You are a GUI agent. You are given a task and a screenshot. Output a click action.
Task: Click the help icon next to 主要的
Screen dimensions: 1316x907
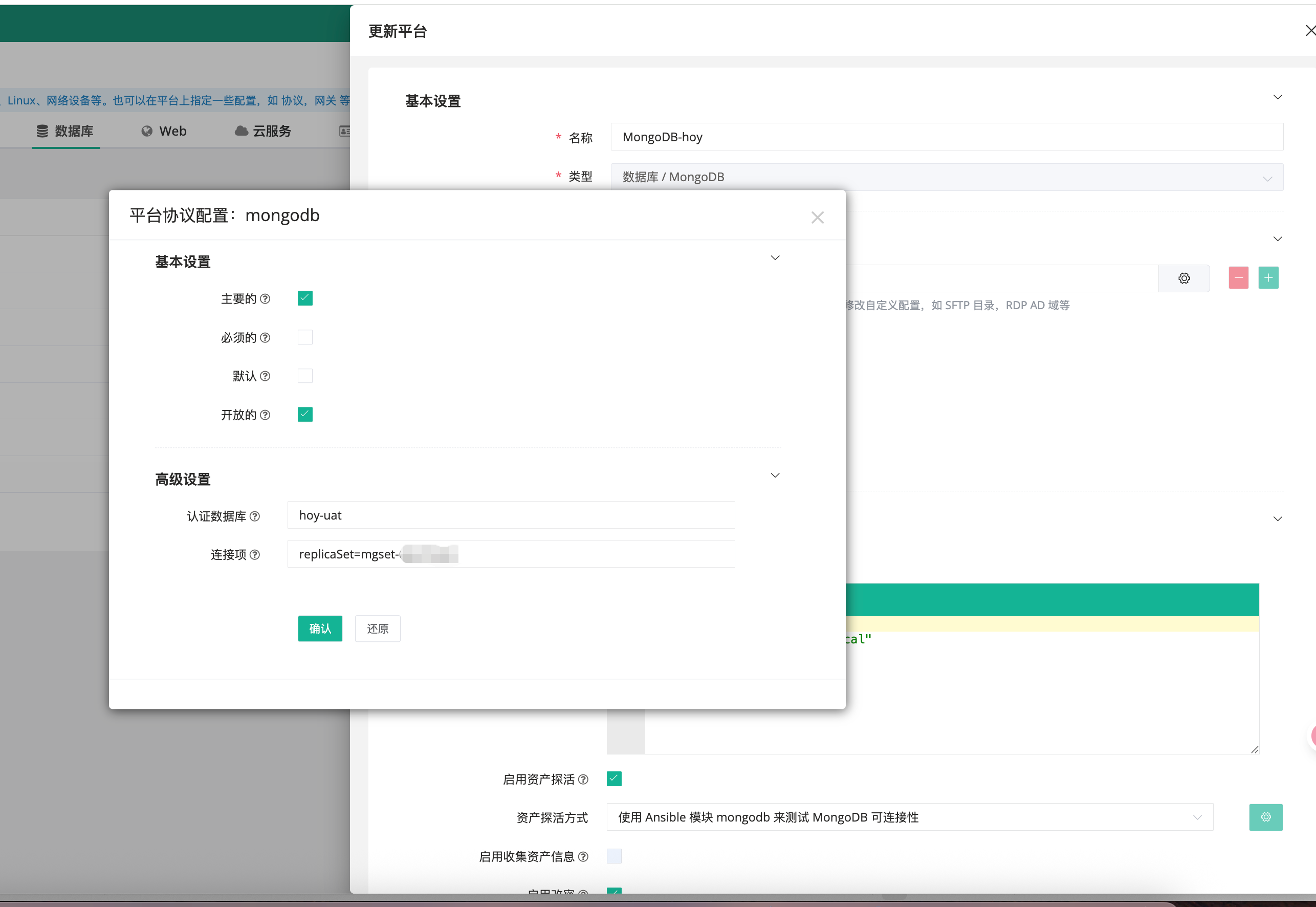click(x=265, y=299)
